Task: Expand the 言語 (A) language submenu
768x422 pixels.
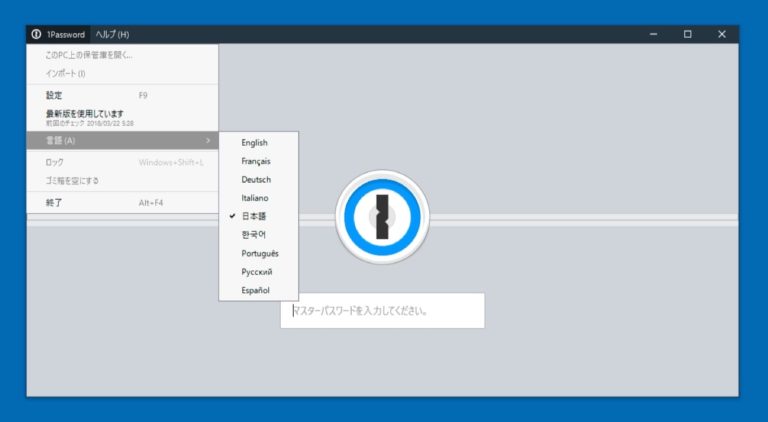Action: 61,141
